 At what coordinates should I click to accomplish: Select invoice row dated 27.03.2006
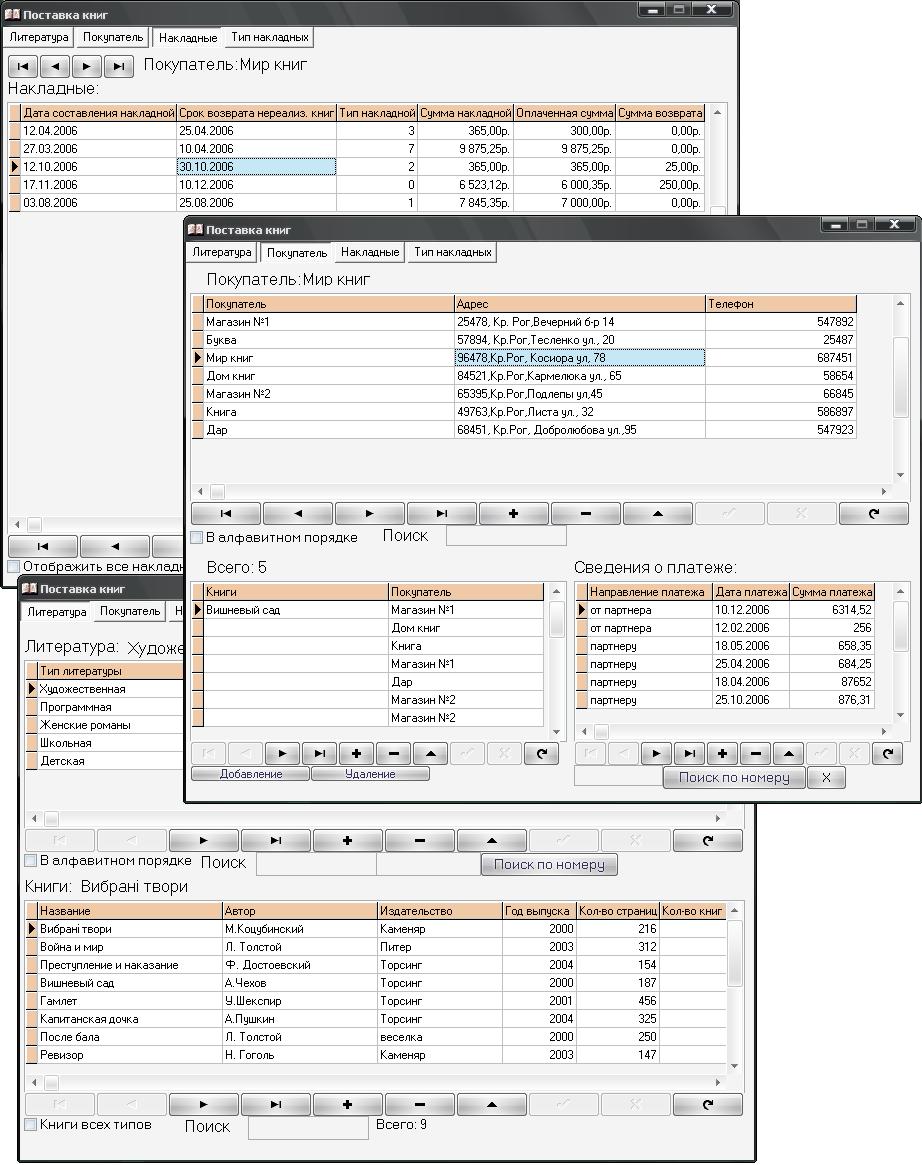click(x=356, y=149)
